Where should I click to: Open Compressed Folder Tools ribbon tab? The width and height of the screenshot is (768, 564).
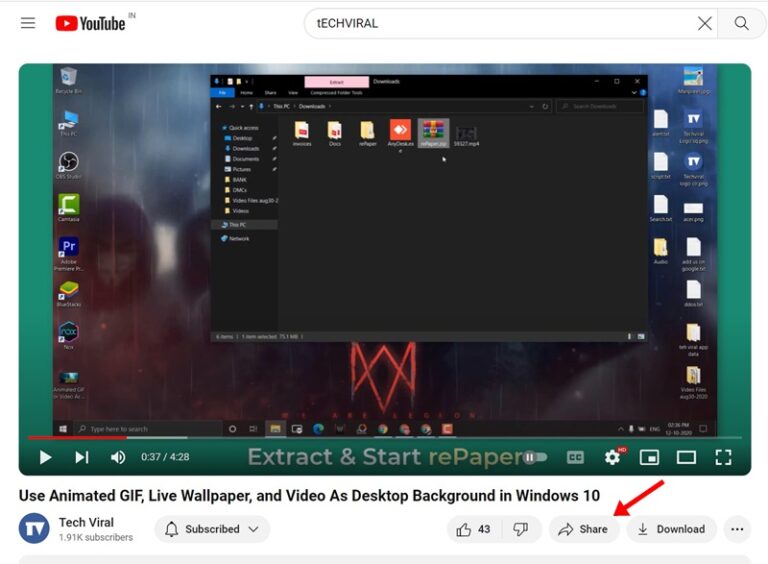tap(336, 93)
